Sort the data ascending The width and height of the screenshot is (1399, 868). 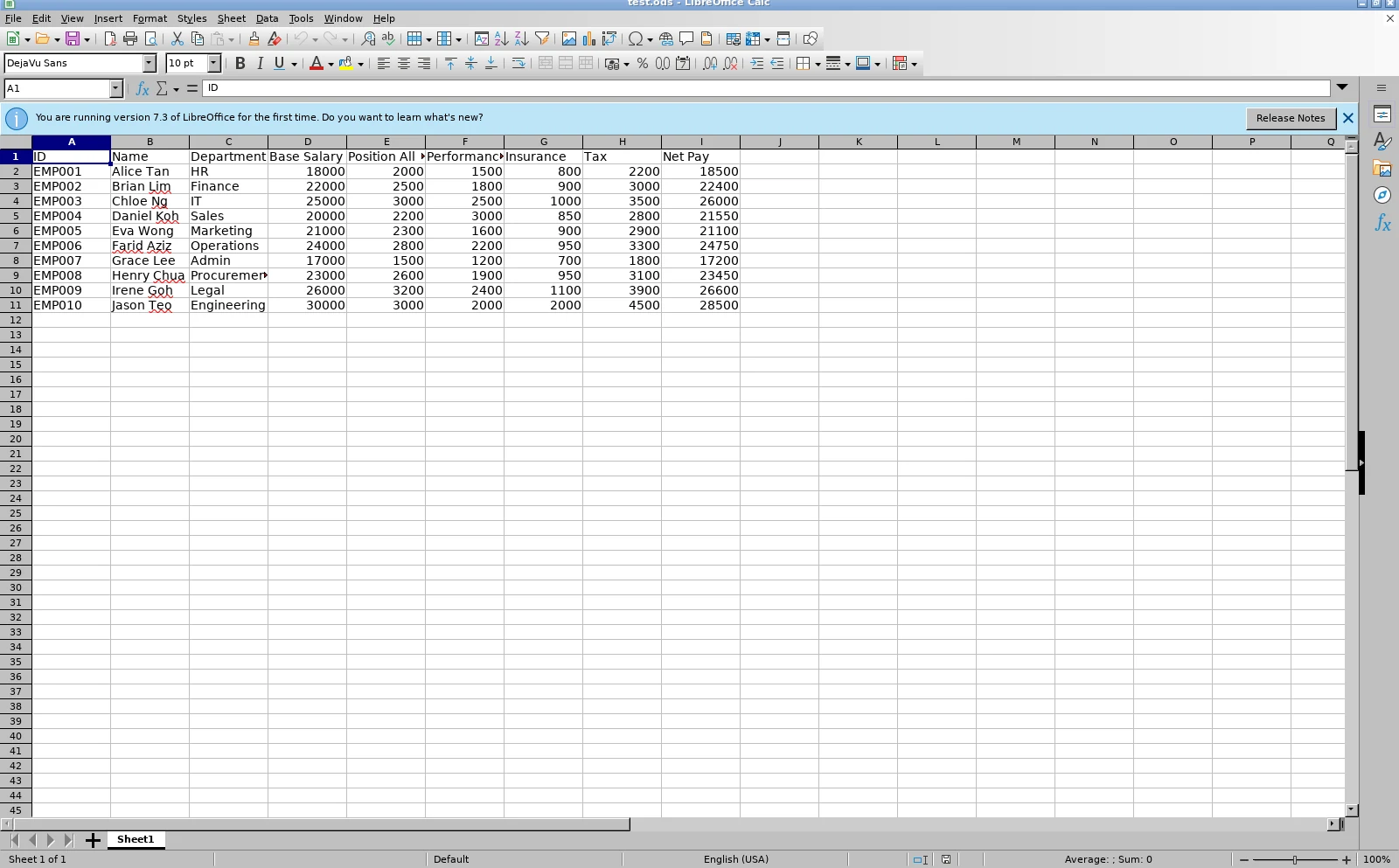[501, 39]
